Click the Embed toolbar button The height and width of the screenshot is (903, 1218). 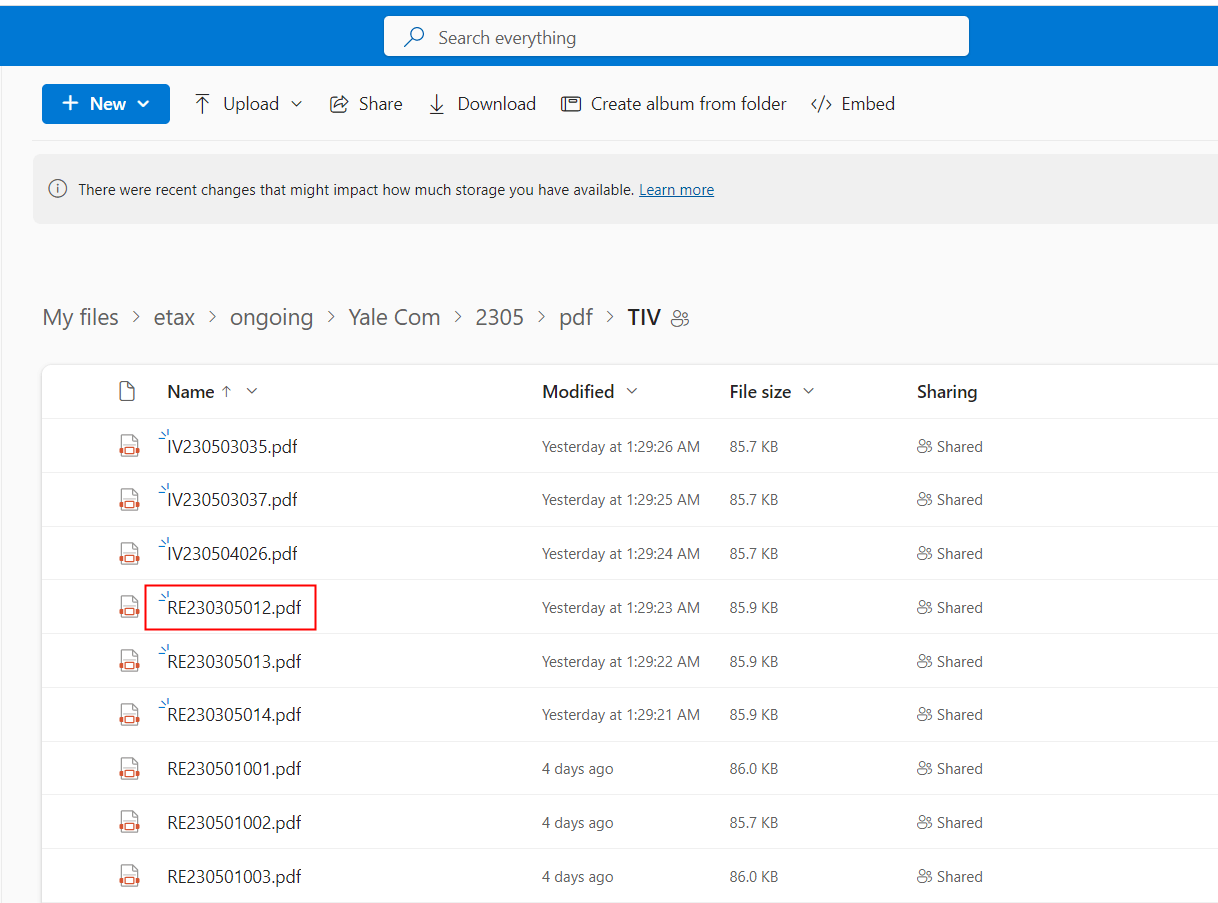tap(853, 104)
